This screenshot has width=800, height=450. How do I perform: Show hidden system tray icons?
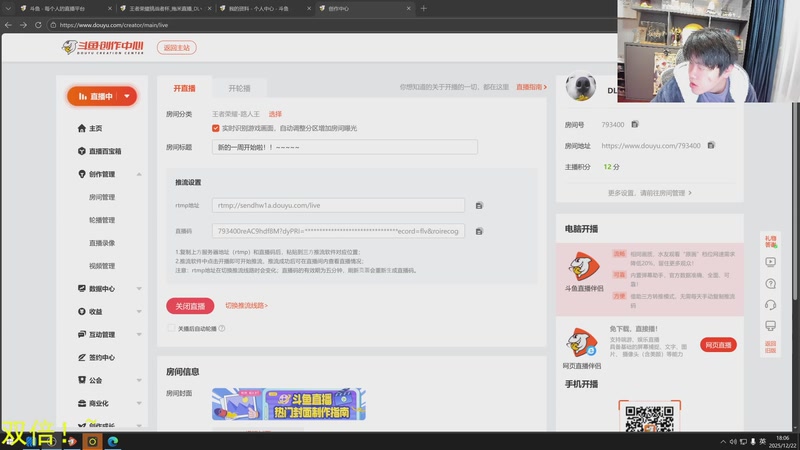(x=723, y=441)
